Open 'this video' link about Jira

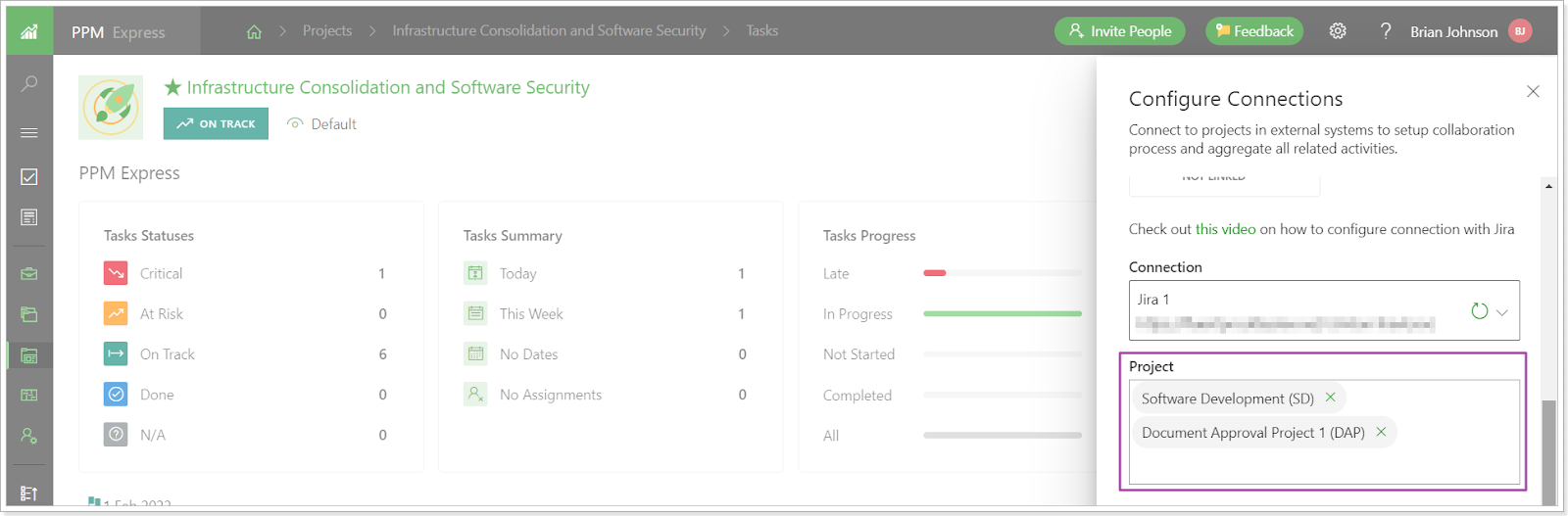coord(1225,229)
